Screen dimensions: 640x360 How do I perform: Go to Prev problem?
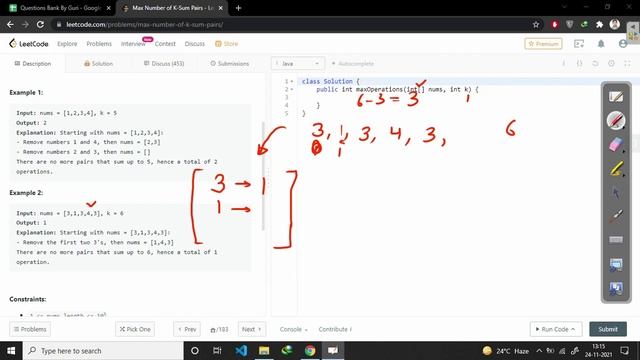tap(187, 329)
